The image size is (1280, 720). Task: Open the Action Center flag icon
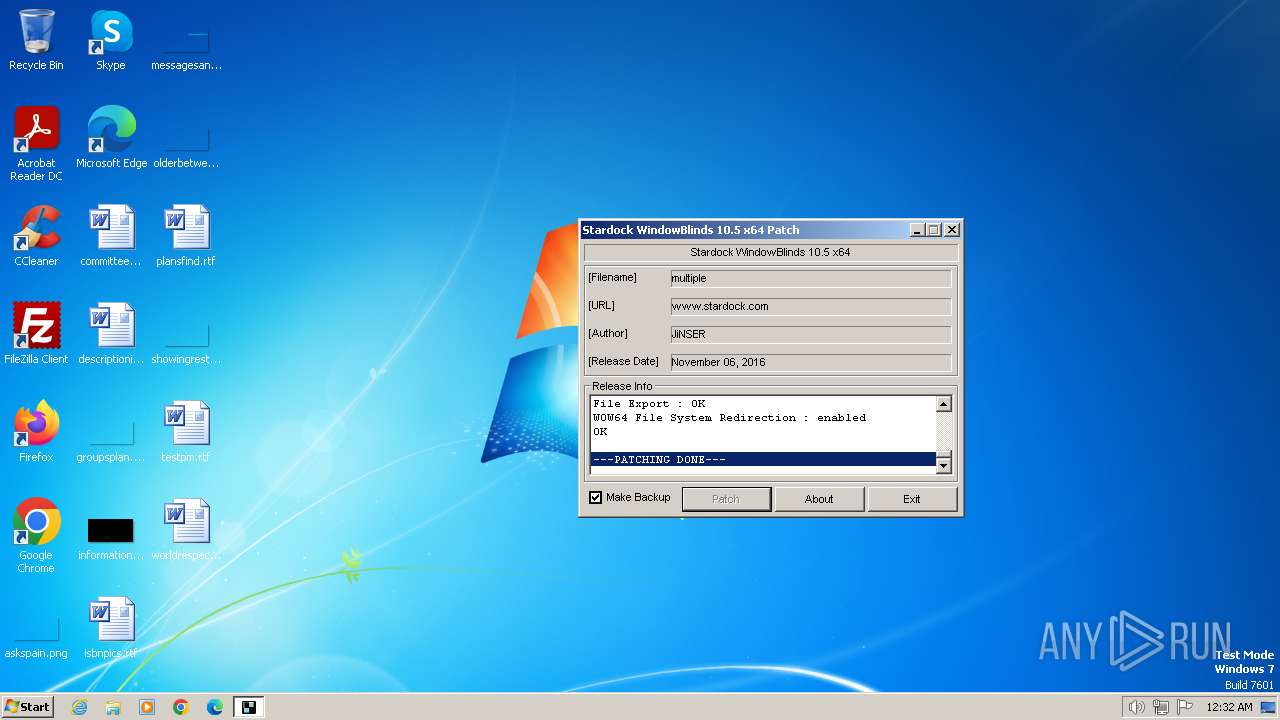click(1185, 707)
